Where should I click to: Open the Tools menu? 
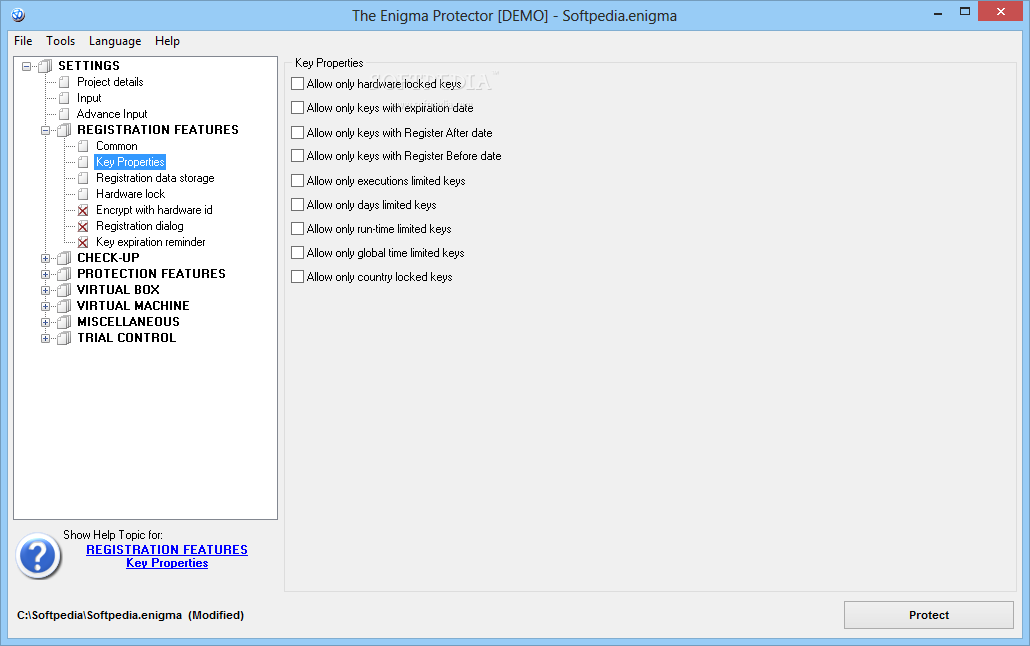tap(60, 41)
